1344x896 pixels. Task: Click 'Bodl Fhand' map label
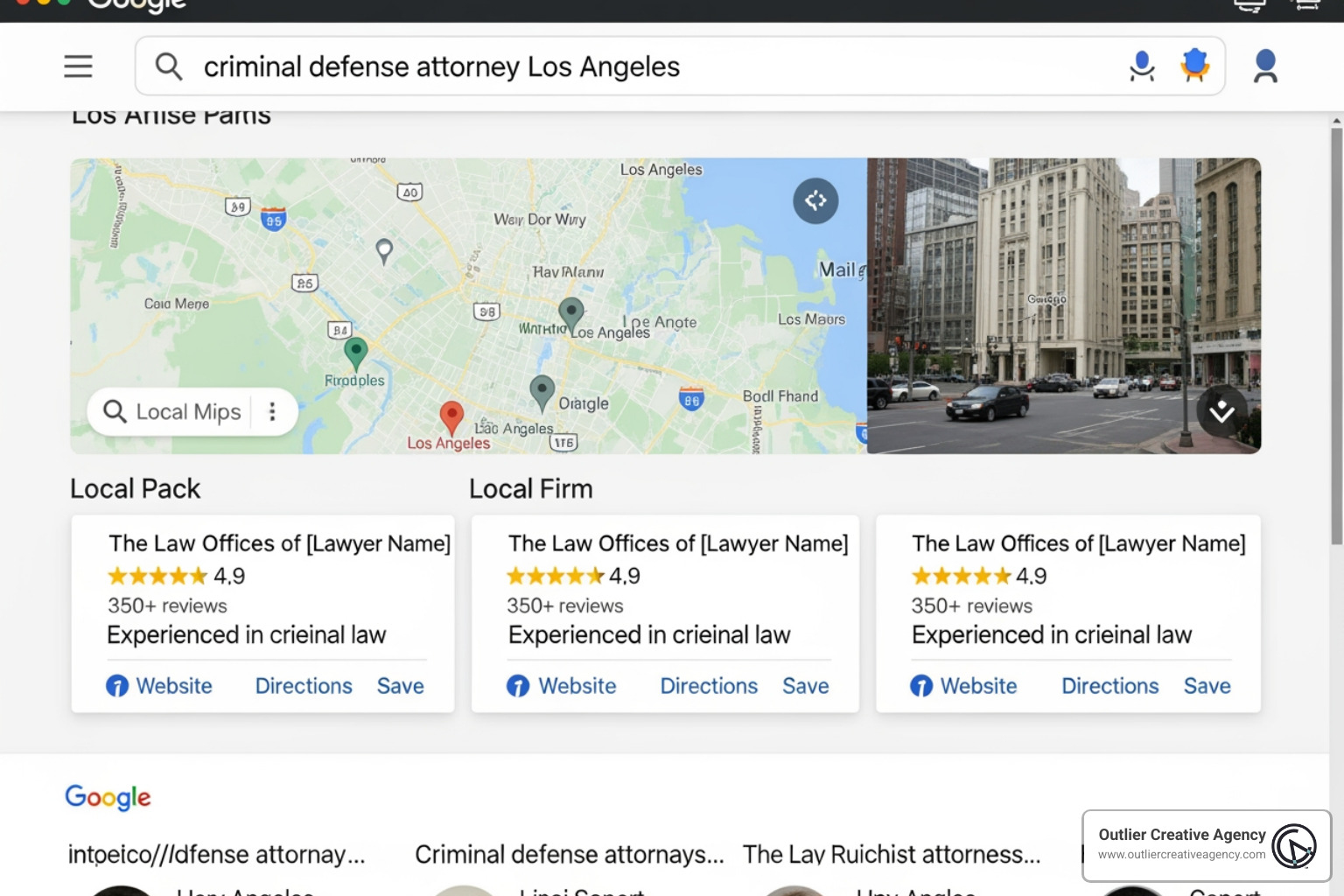point(780,396)
